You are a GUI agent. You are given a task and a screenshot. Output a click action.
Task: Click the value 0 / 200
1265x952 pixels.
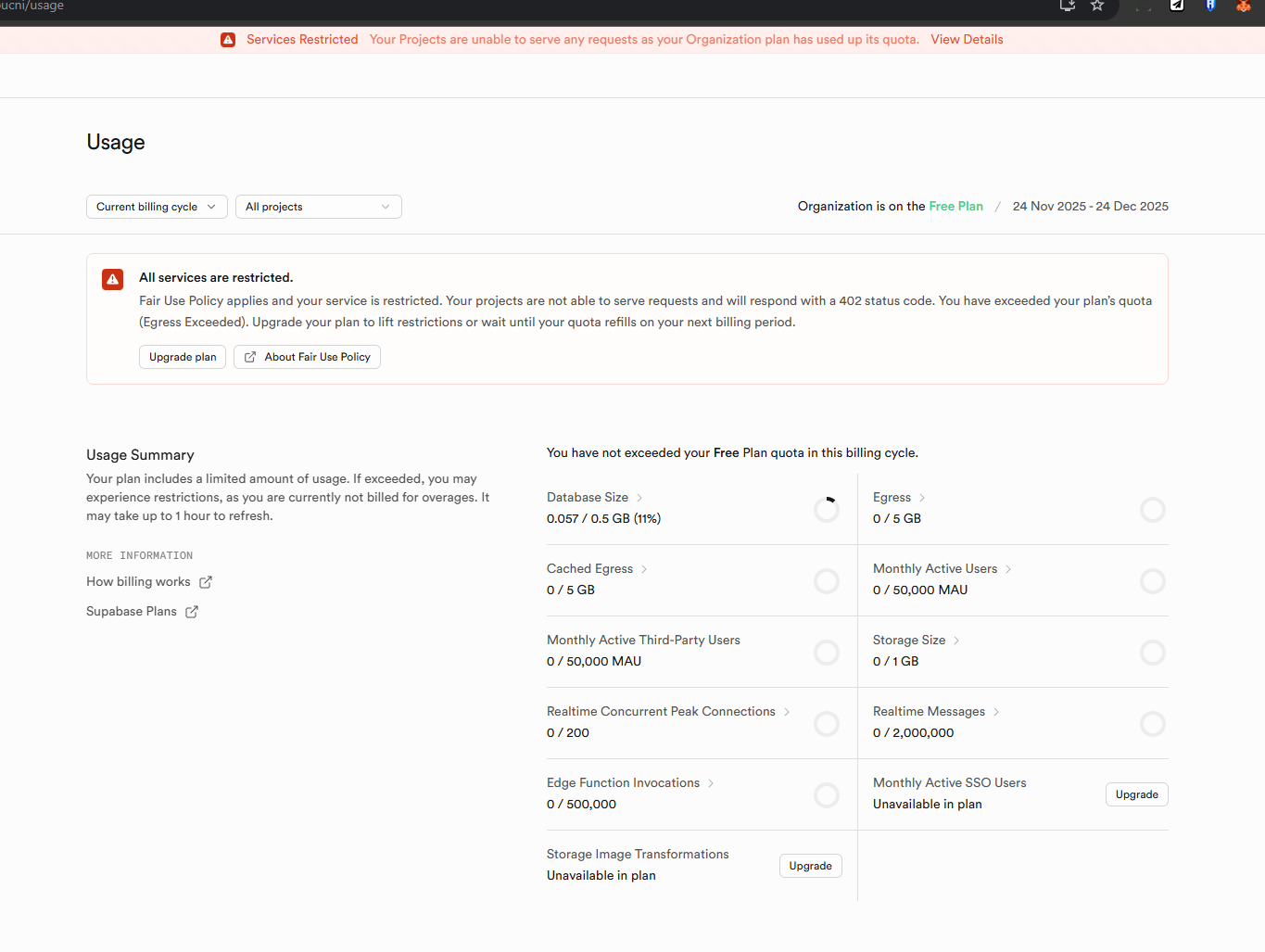coord(568,733)
